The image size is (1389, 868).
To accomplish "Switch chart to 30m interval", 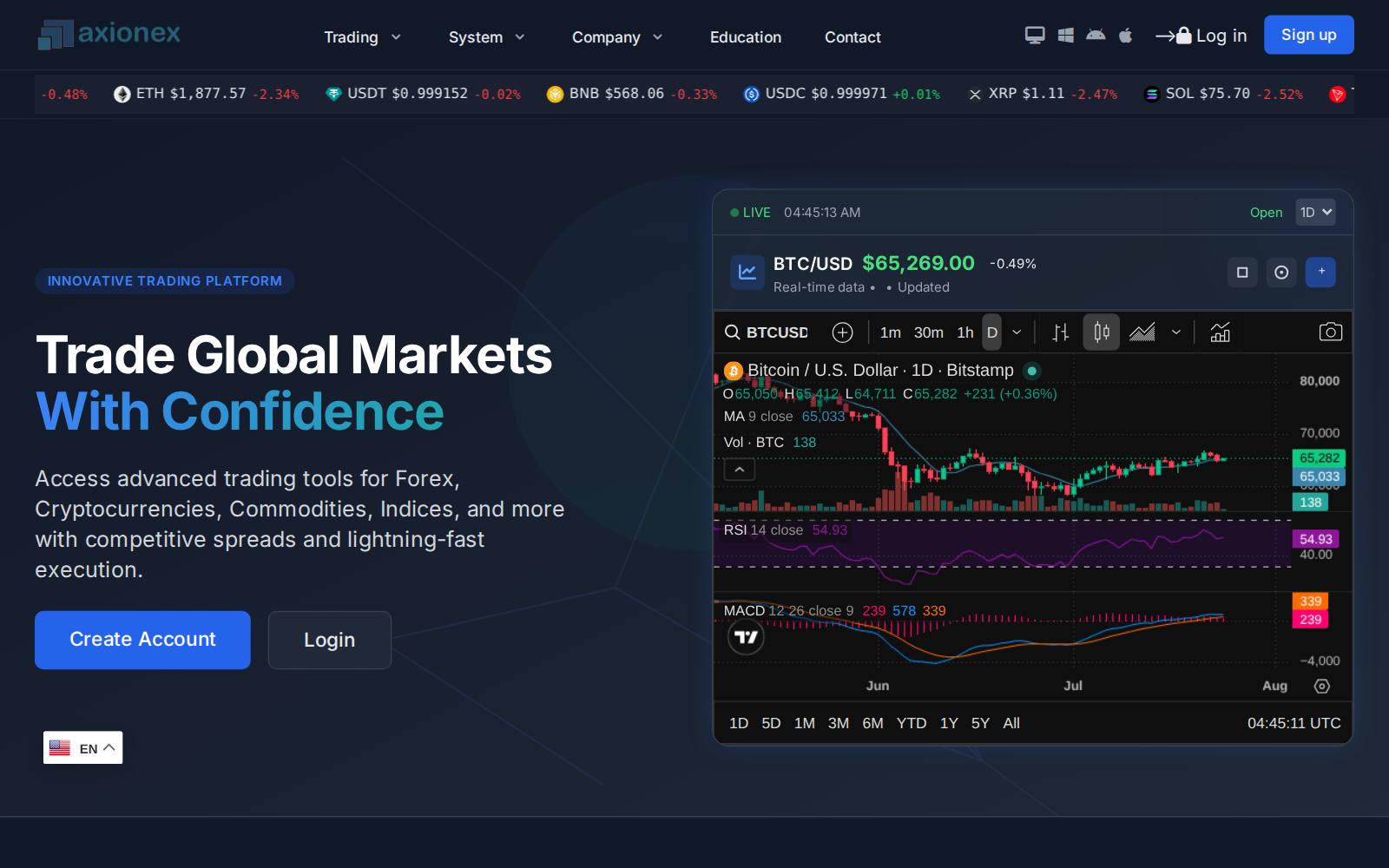I will [928, 332].
